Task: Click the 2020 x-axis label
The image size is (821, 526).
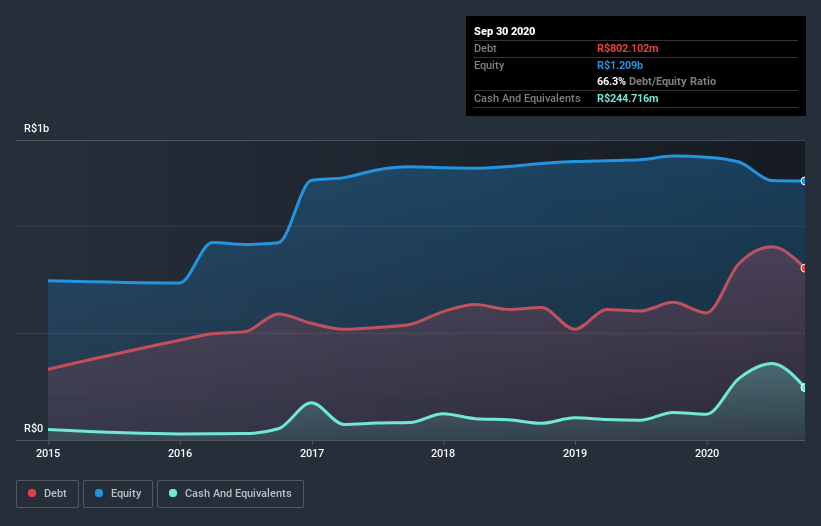Action: coord(707,453)
